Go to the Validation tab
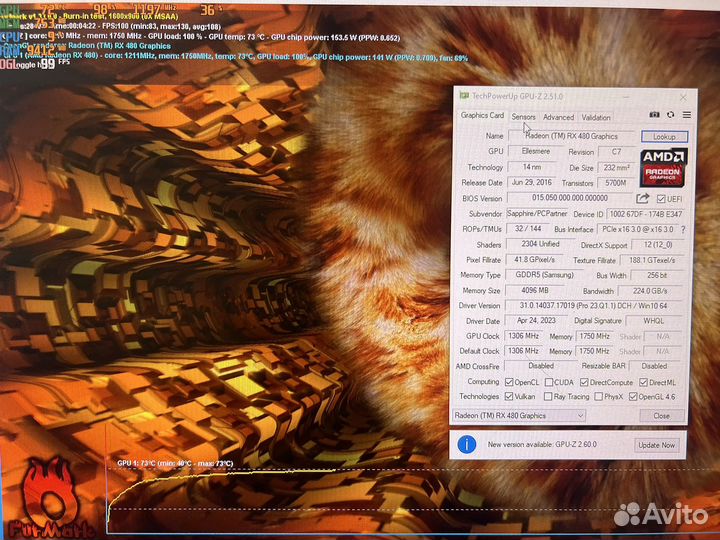Viewport: 720px width, 540px height. point(596,117)
